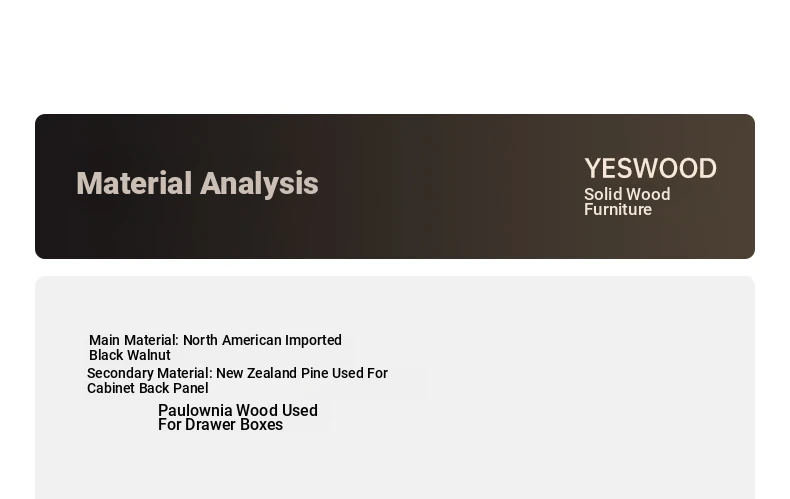Select the Main Material text line
The width and height of the screenshot is (790, 499).
click(x=216, y=340)
